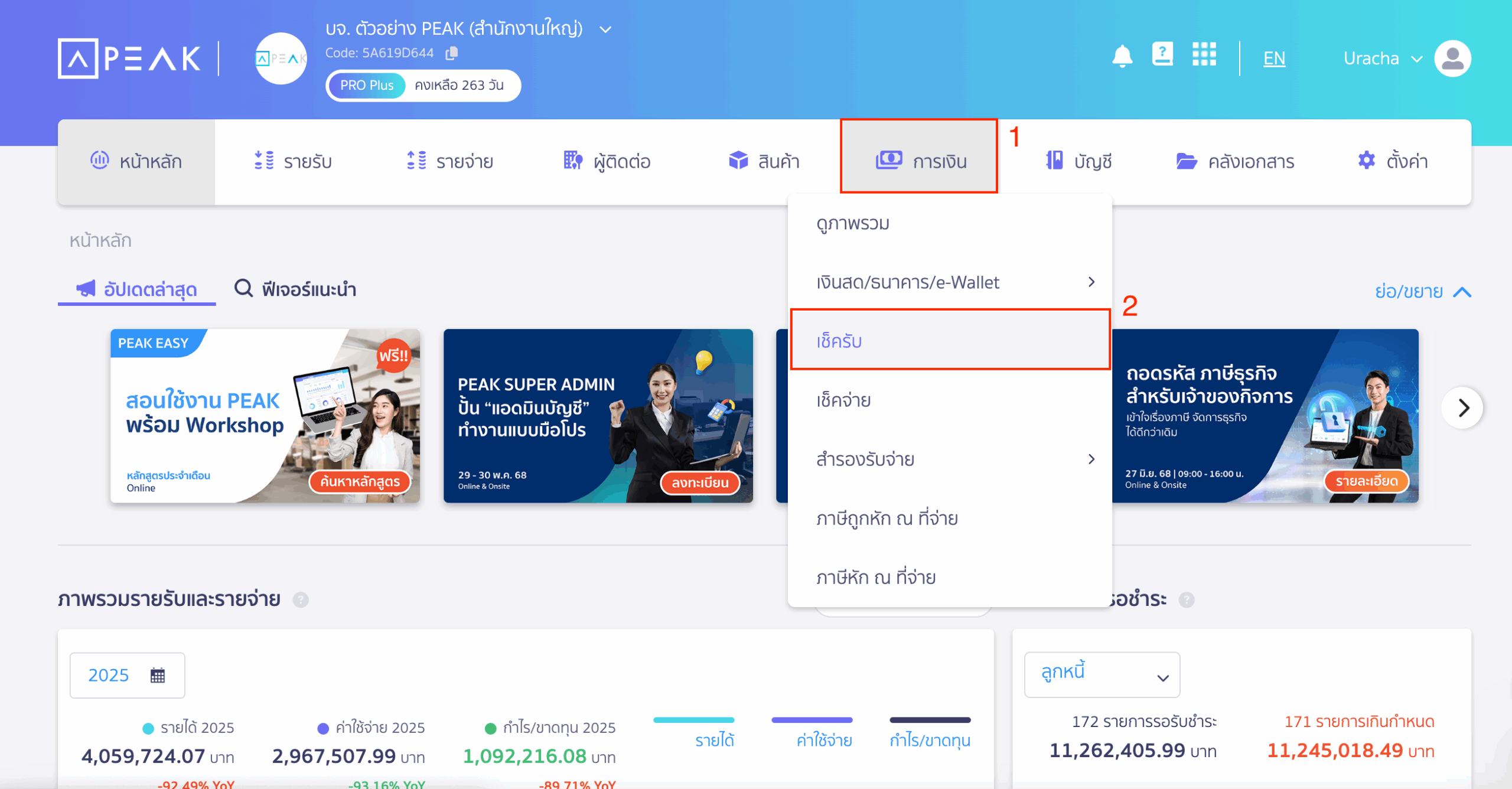
Task: Click รายละเอียด button on tax banner
Action: click(x=1367, y=481)
